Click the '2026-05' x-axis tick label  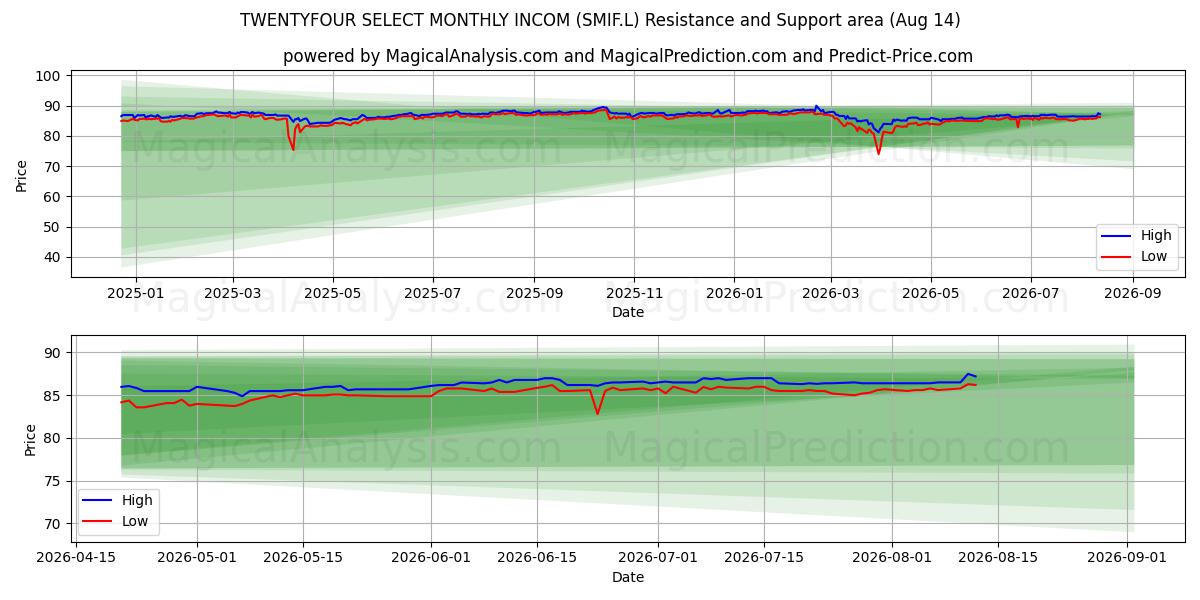point(931,294)
